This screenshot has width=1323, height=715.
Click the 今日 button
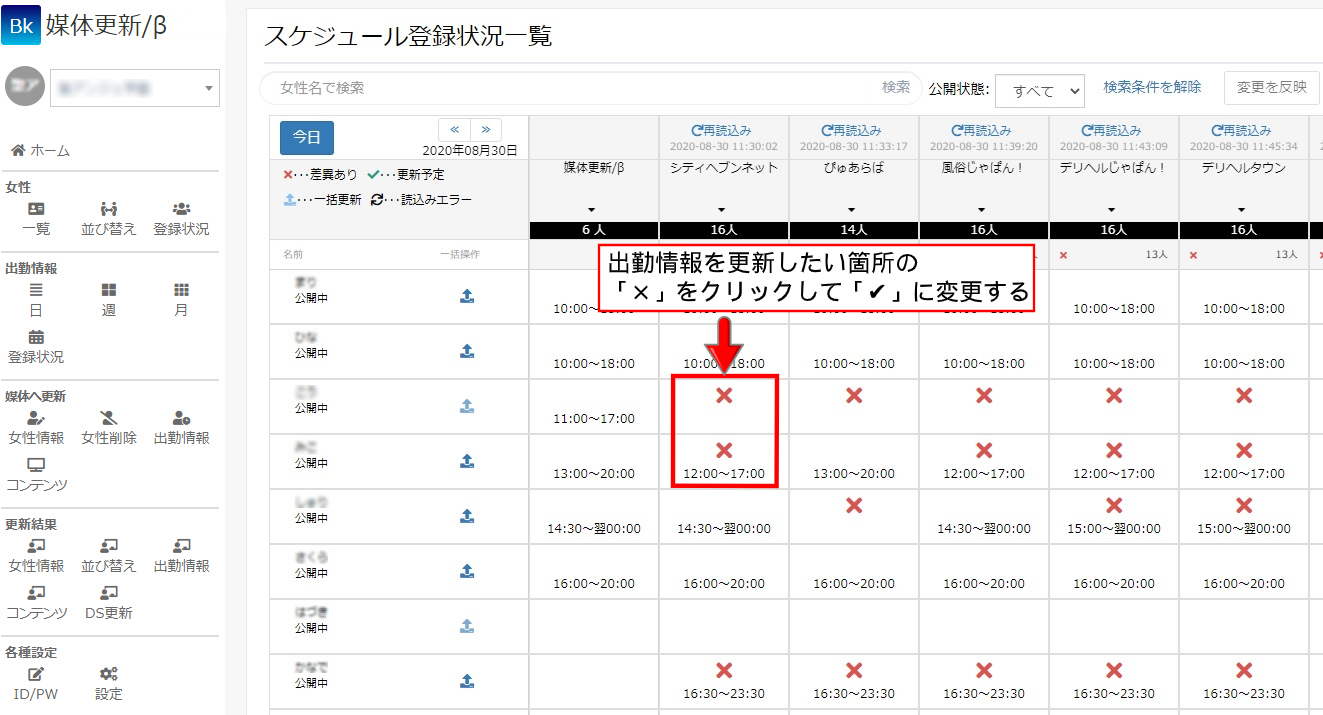307,138
